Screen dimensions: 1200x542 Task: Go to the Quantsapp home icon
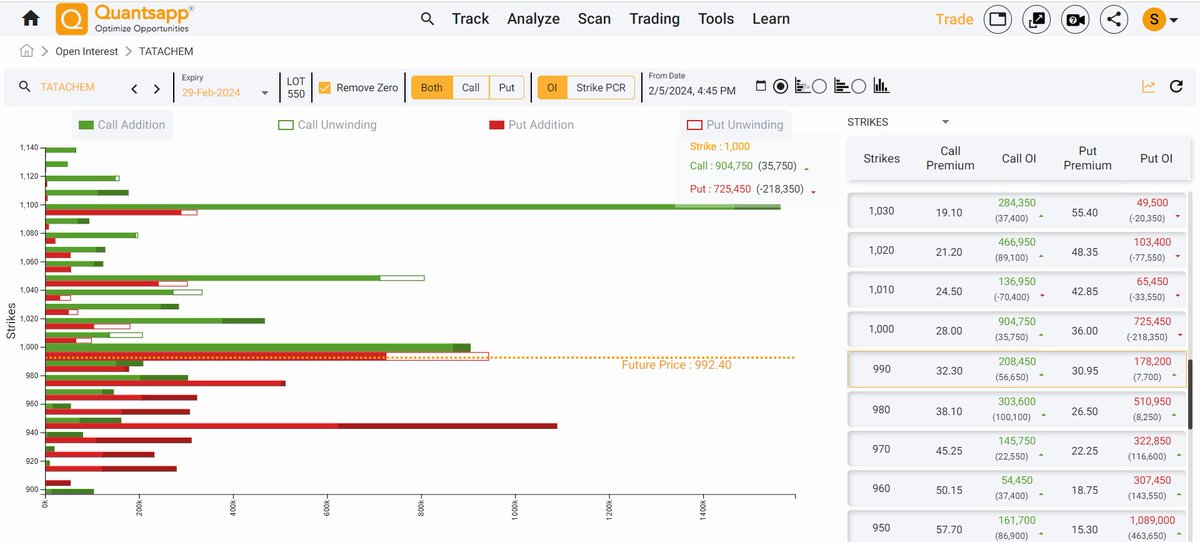(x=31, y=18)
